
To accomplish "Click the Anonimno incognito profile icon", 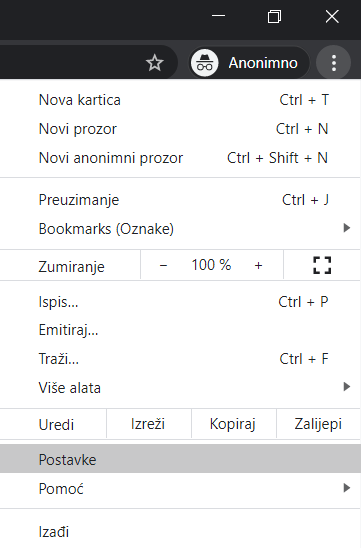I will (204, 63).
